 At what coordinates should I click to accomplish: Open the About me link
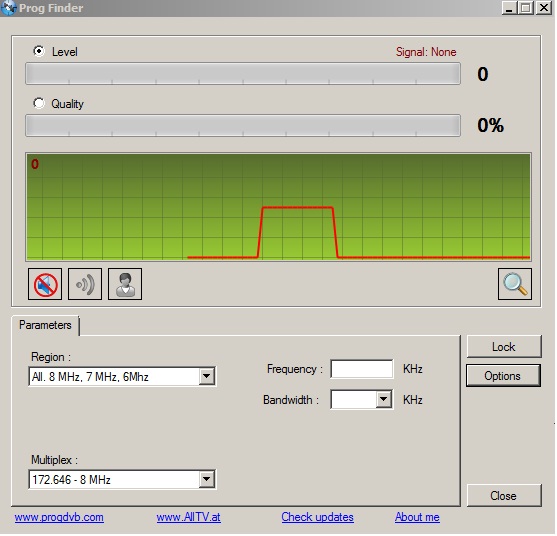(x=418, y=518)
